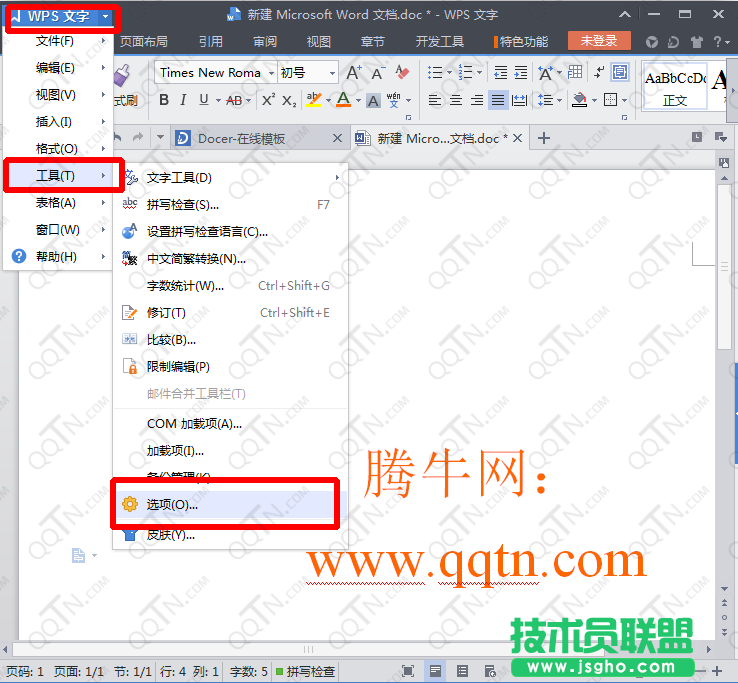
Task: Toggle italic formatting
Action: [x=184, y=100]
